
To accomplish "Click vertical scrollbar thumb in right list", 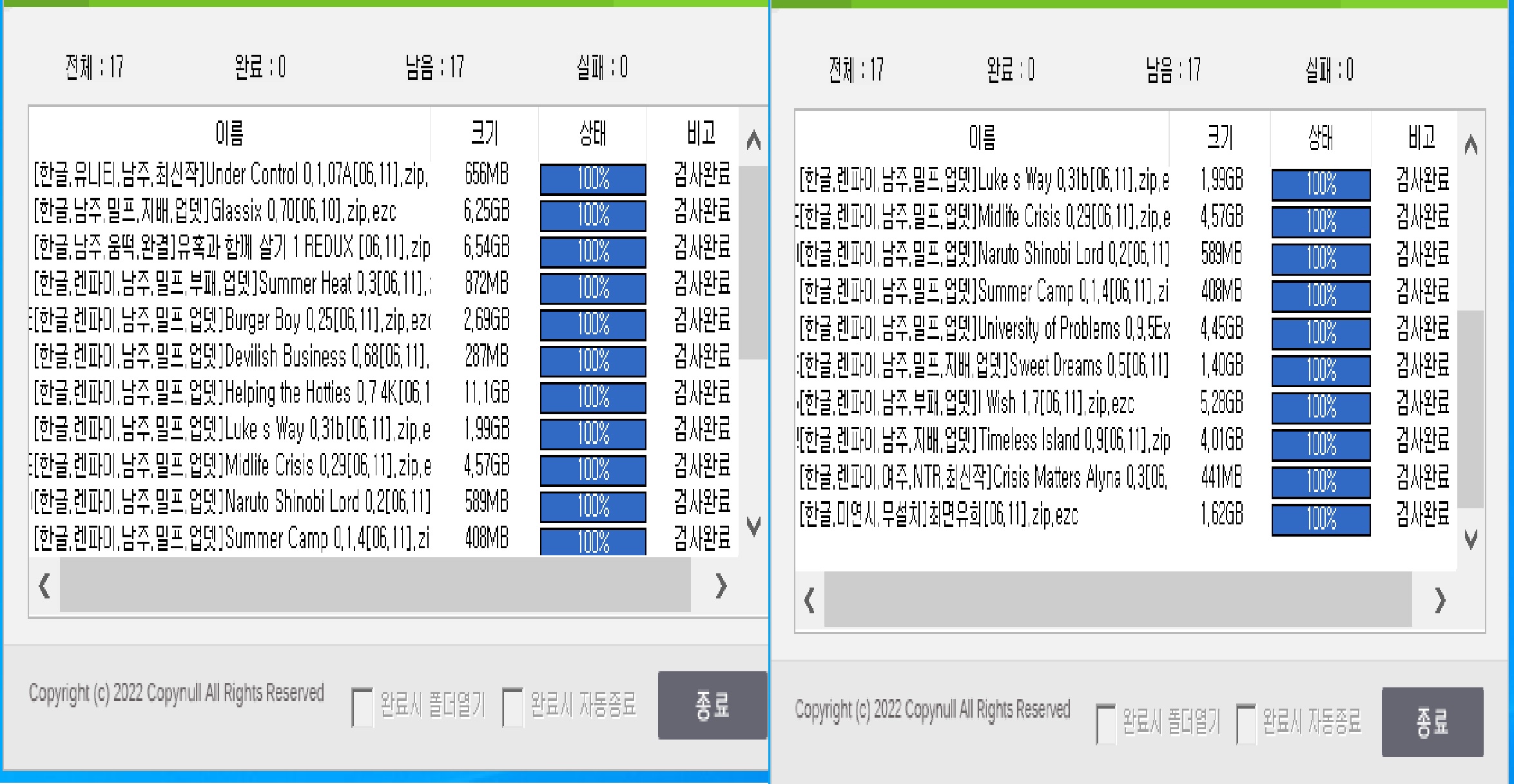I will coord(1470,409).
